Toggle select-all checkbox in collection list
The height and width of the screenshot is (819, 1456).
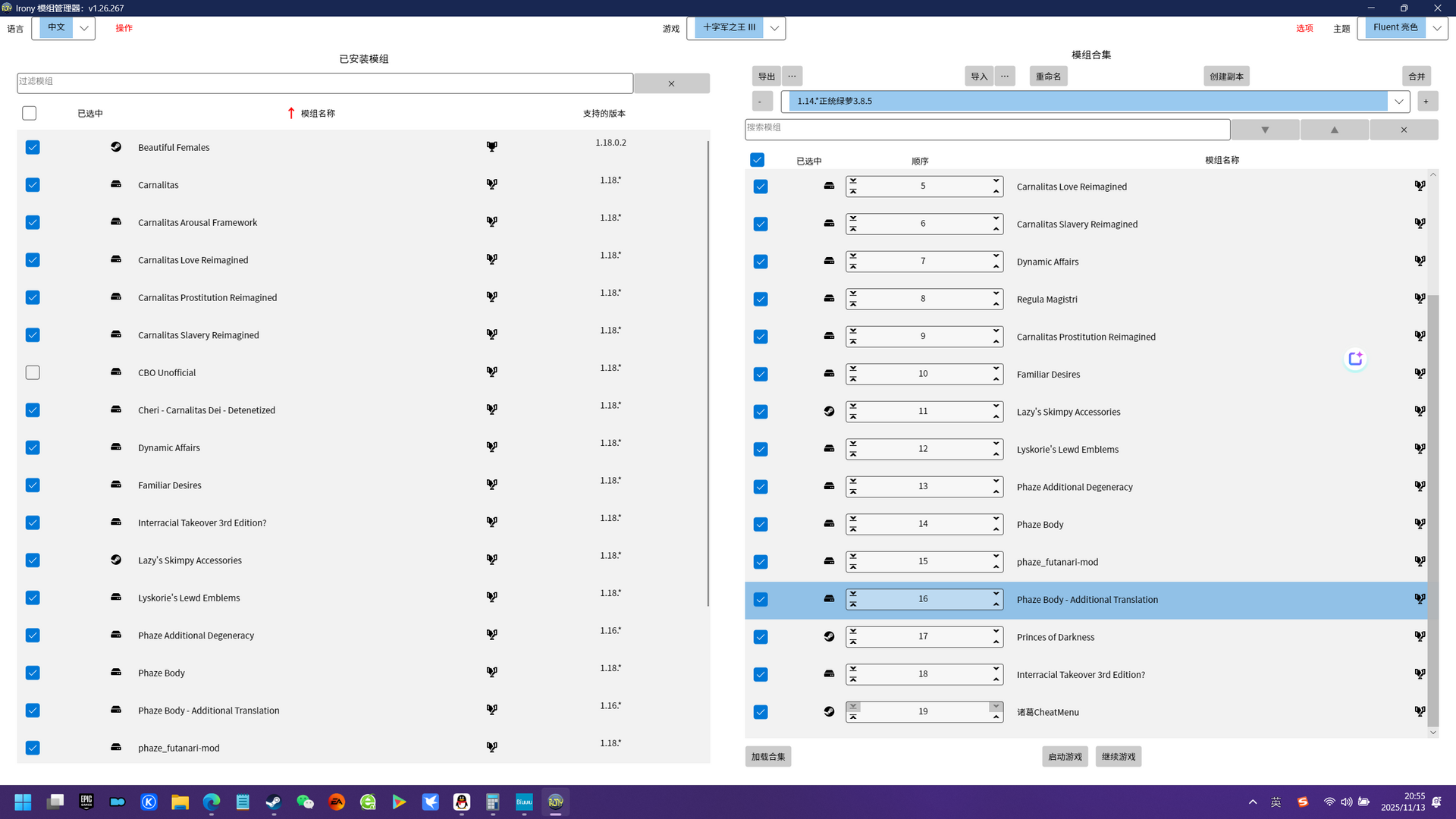pyautogui.click(x=757, y=159)
